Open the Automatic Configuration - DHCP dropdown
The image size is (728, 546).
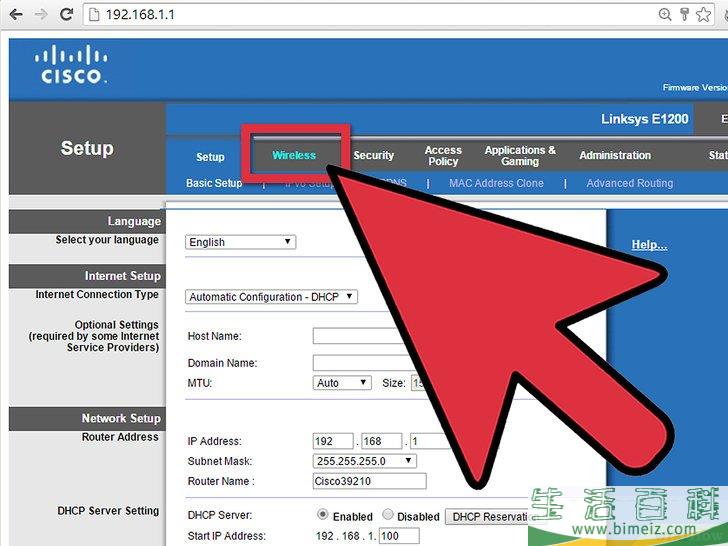pyautogui.click(x=271, y=297)
